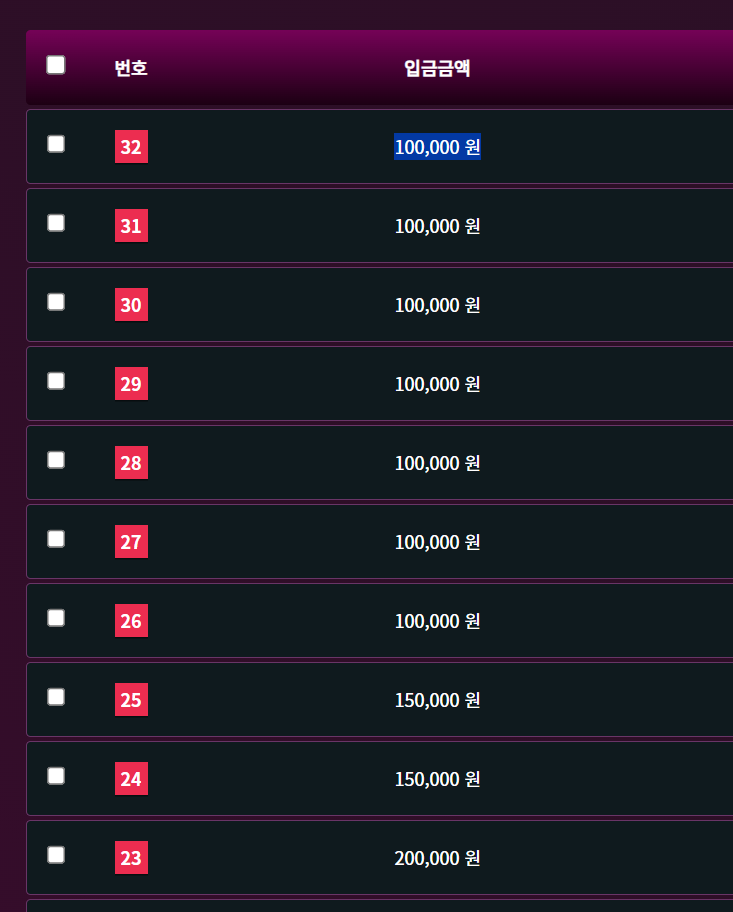Viewport: 733px width, 912px height.
Task: Click the red number badge 32
Action: pyautogui.click(x=131, y=147)
